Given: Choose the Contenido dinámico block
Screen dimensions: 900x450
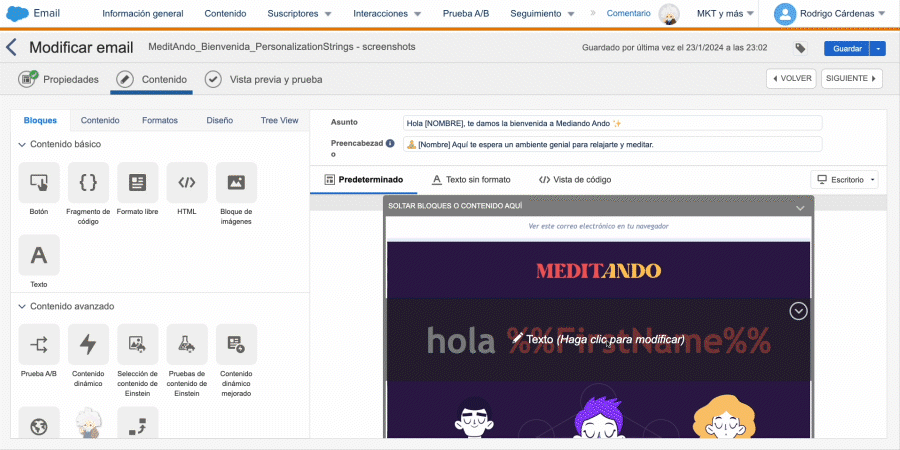Looking at the screenshot, I should pyautogui.click(x=88, y=345).
